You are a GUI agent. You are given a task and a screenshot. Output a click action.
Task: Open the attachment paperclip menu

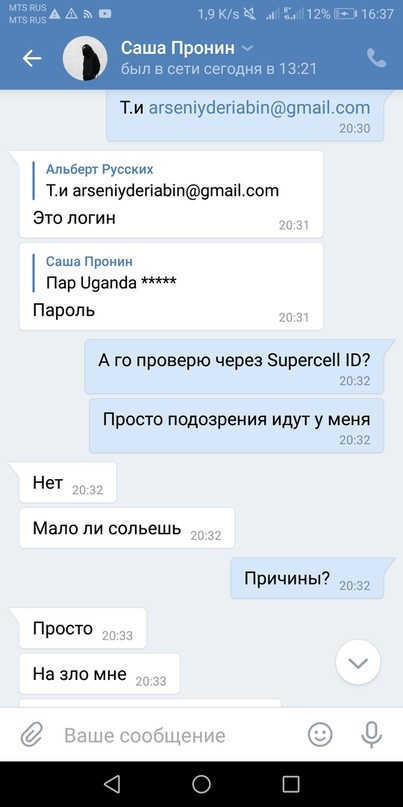[x=31, y=735]
